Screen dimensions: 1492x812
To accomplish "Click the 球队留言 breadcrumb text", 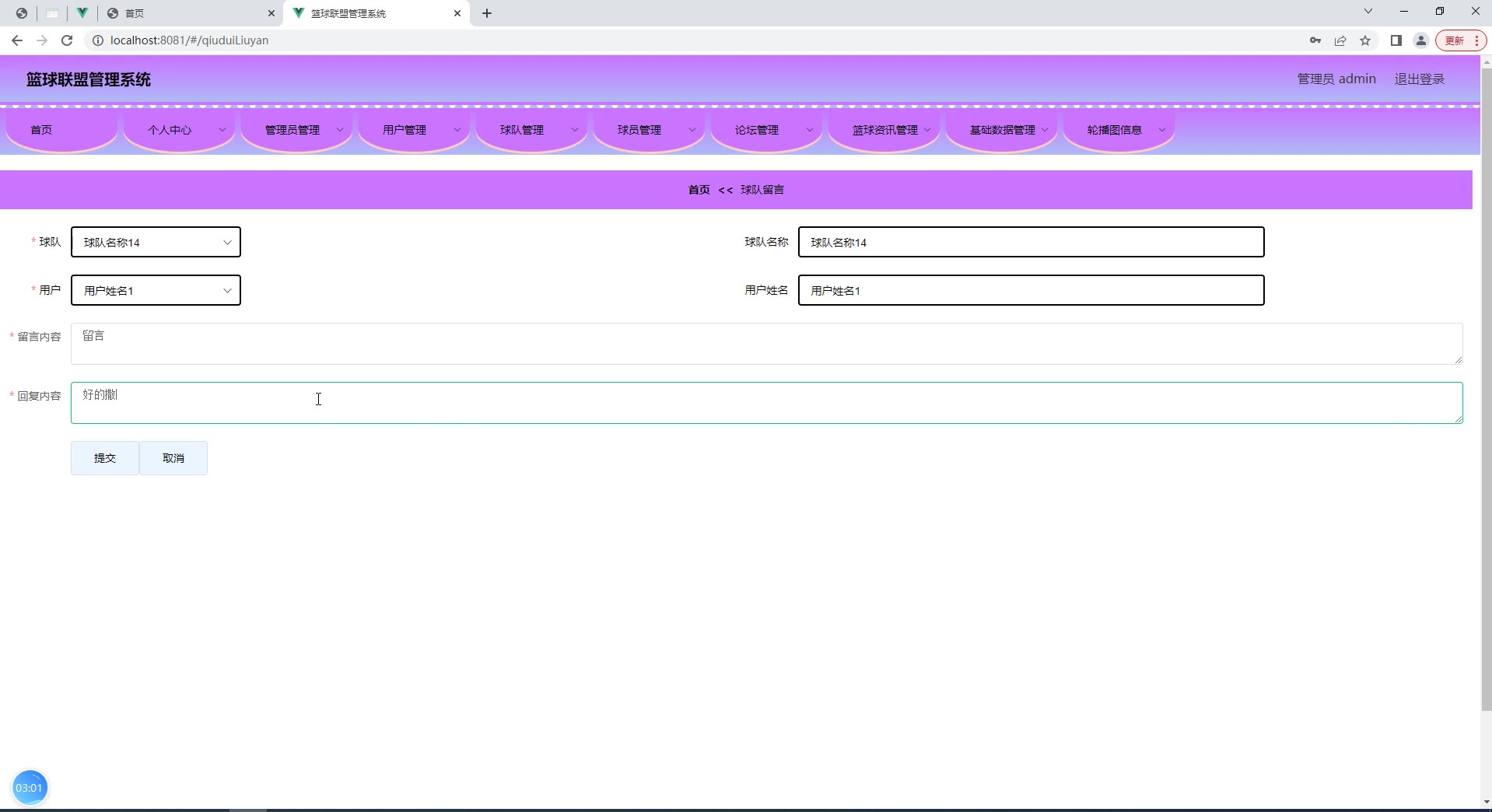I will coord(762,190).
